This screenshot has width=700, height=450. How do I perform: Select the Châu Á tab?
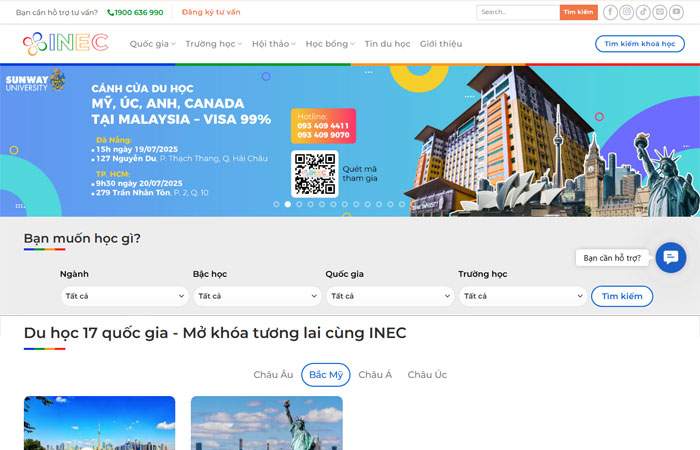click(x=375, y=375)
